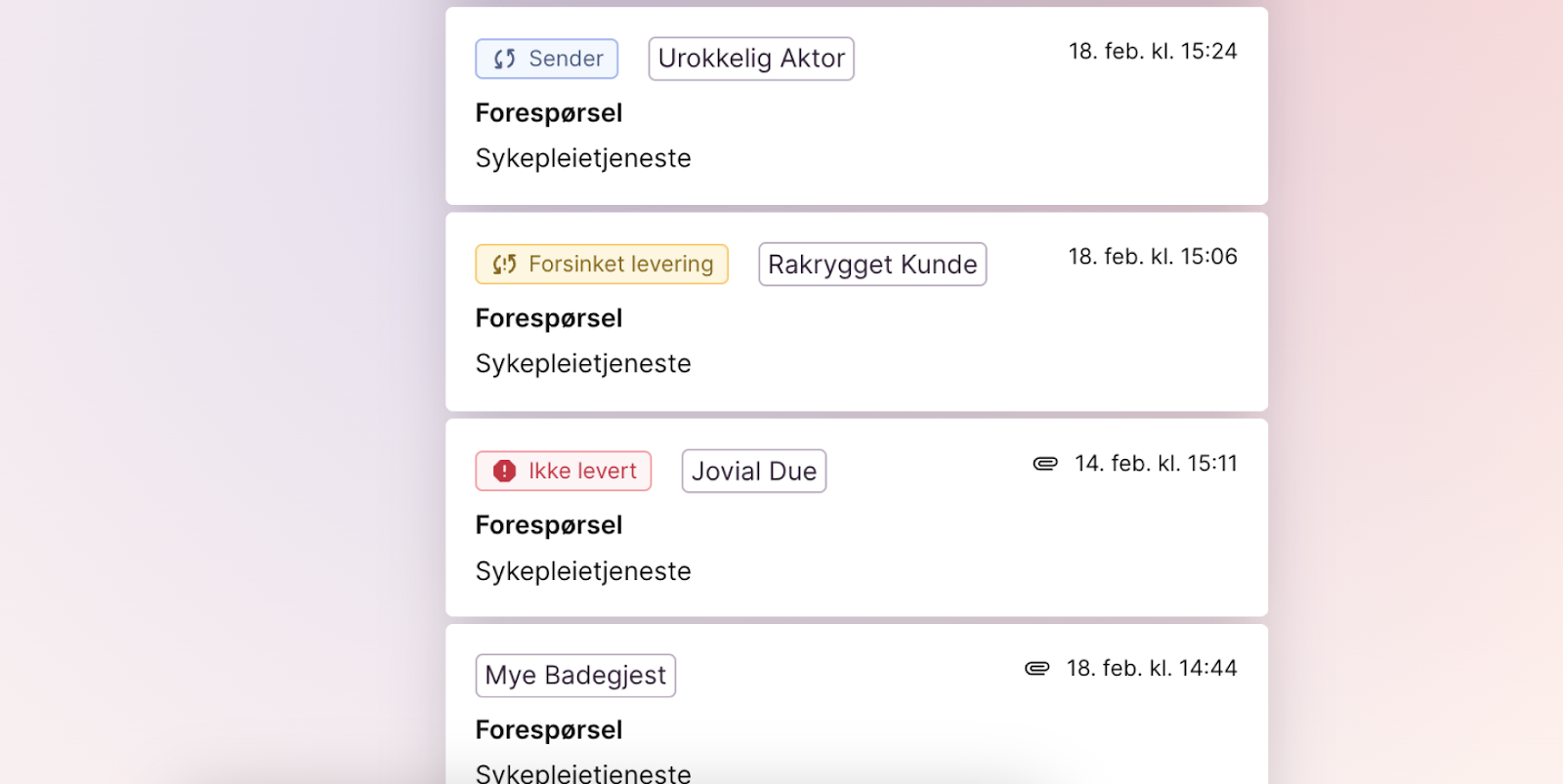The height and width of the screenshot is (784, 1563).
Task: Click Sykepleietjeneste text in the Rakrygget Kunde card
Action: pos(583,363)
